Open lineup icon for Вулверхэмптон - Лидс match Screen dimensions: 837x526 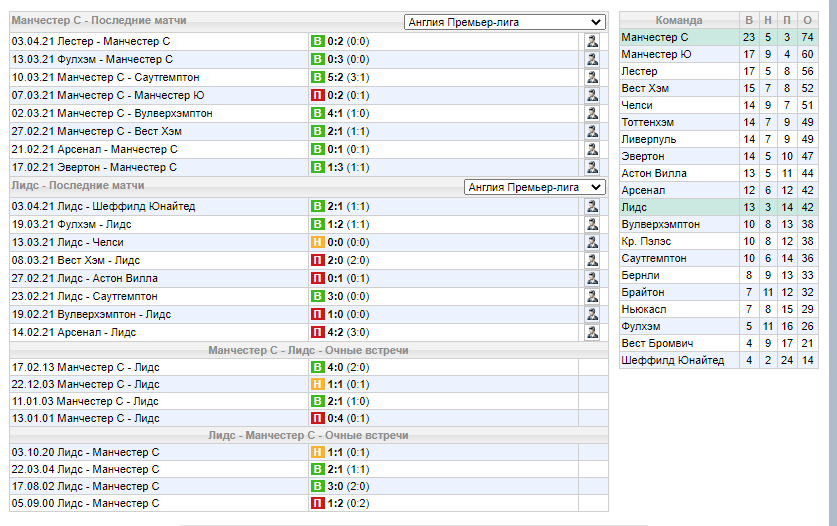[x=592, y=315]
